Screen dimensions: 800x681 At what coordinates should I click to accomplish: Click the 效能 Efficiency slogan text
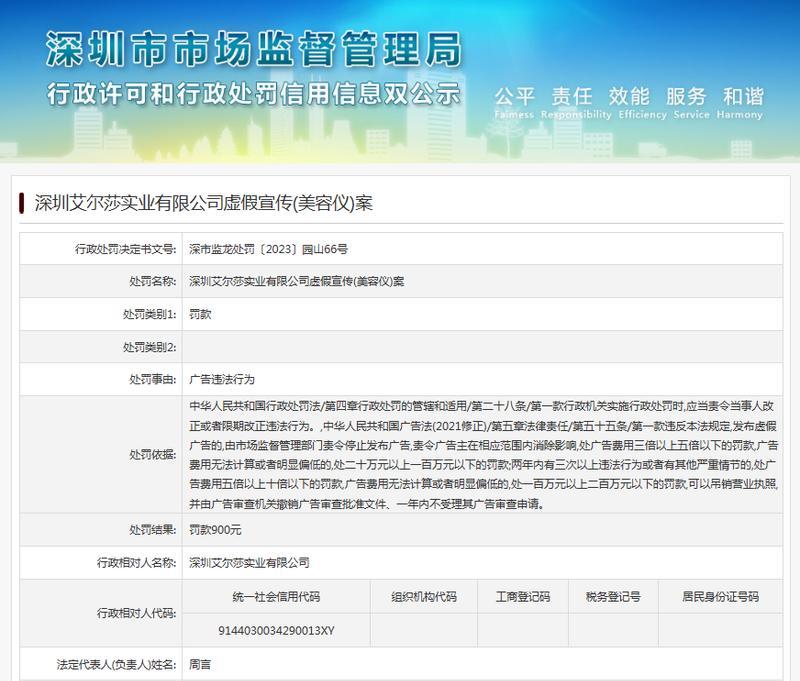(642, 103)
